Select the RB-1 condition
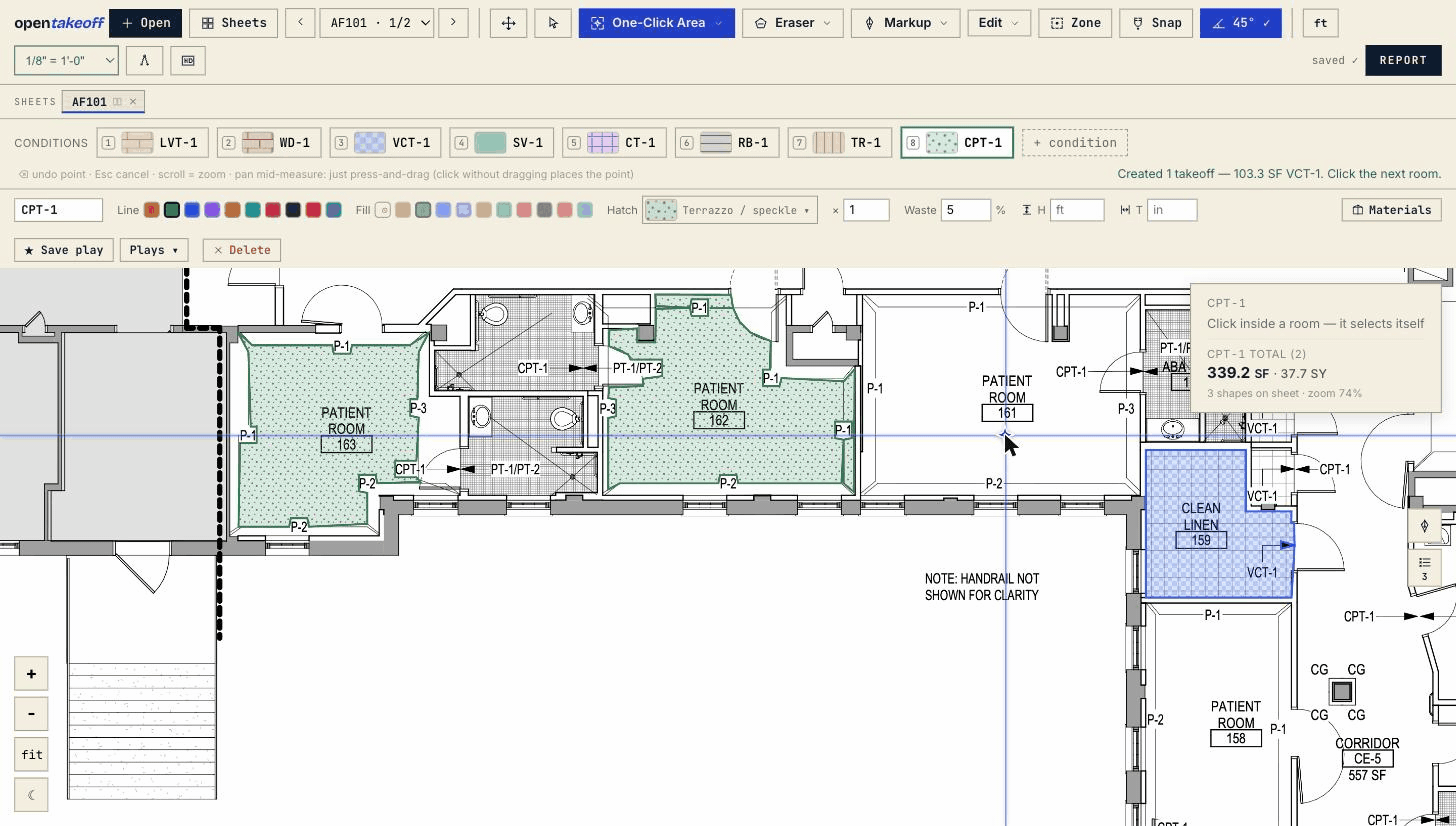The width and height of the screenshot is (1456, 826). [x=727, y=143]
